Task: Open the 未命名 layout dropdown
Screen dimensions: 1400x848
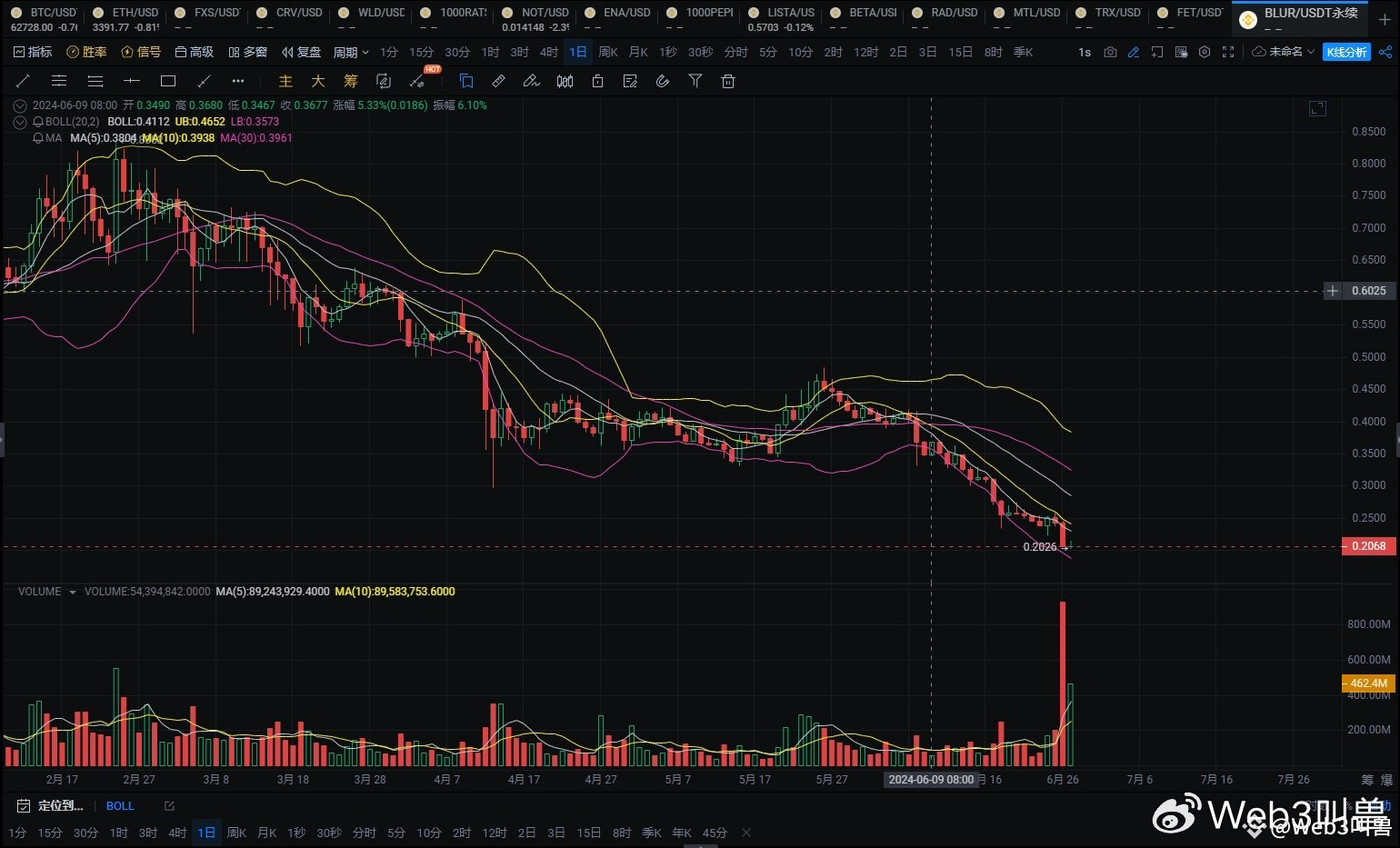Action: click(x=1284, y=52)
